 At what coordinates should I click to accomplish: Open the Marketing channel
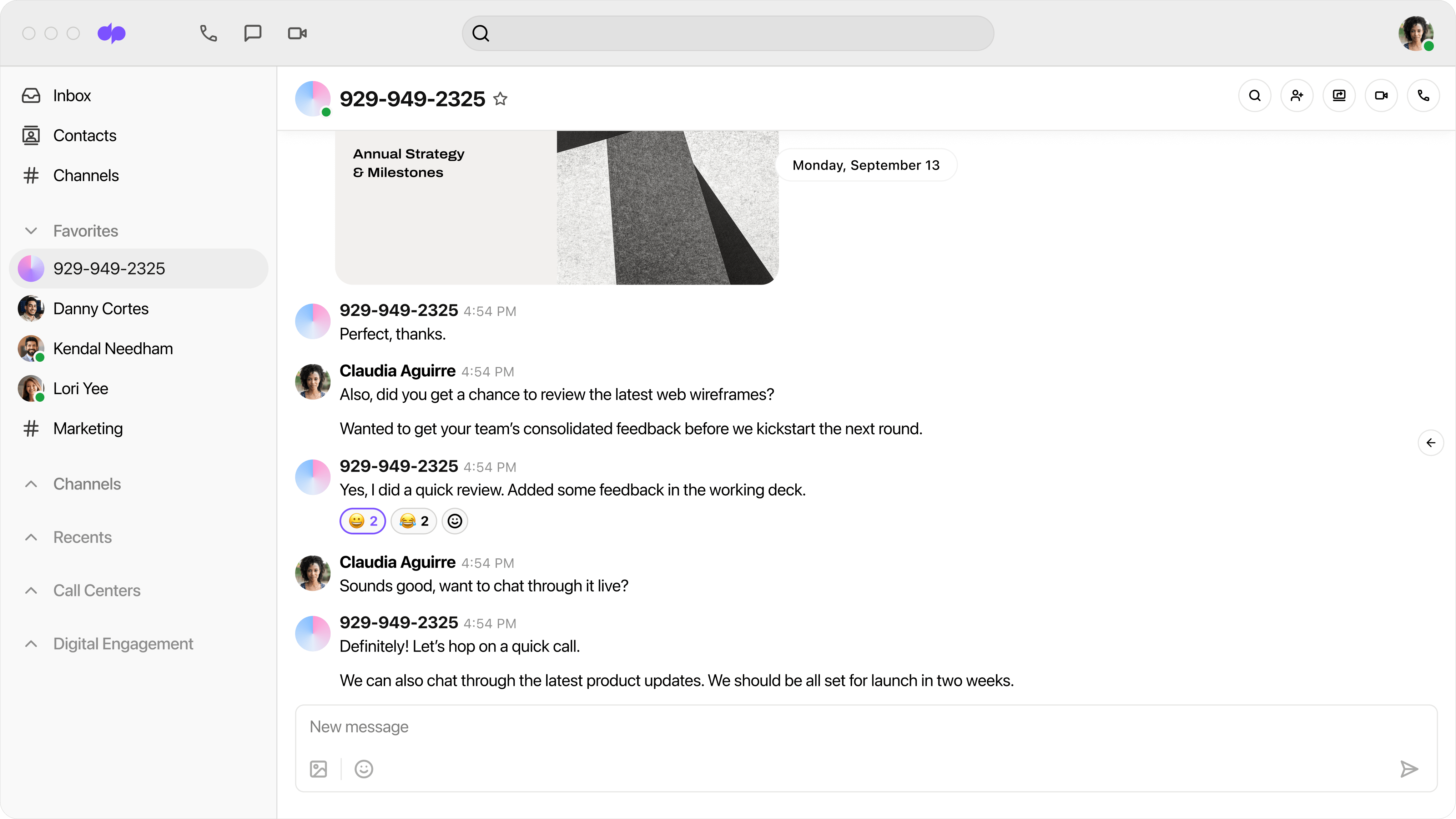pos(88,428)
